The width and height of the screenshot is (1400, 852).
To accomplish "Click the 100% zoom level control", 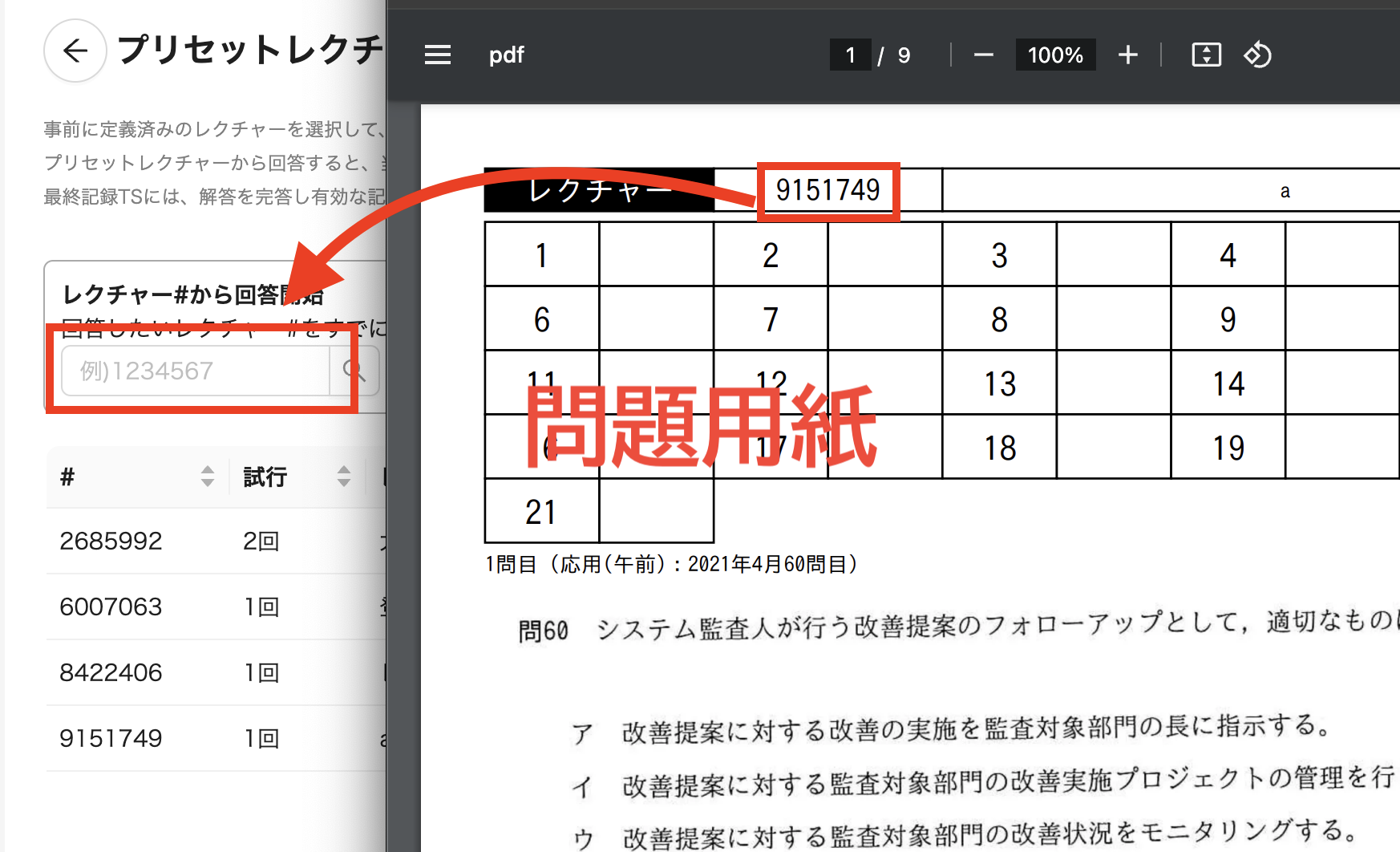I will [x=1055, y=55].
